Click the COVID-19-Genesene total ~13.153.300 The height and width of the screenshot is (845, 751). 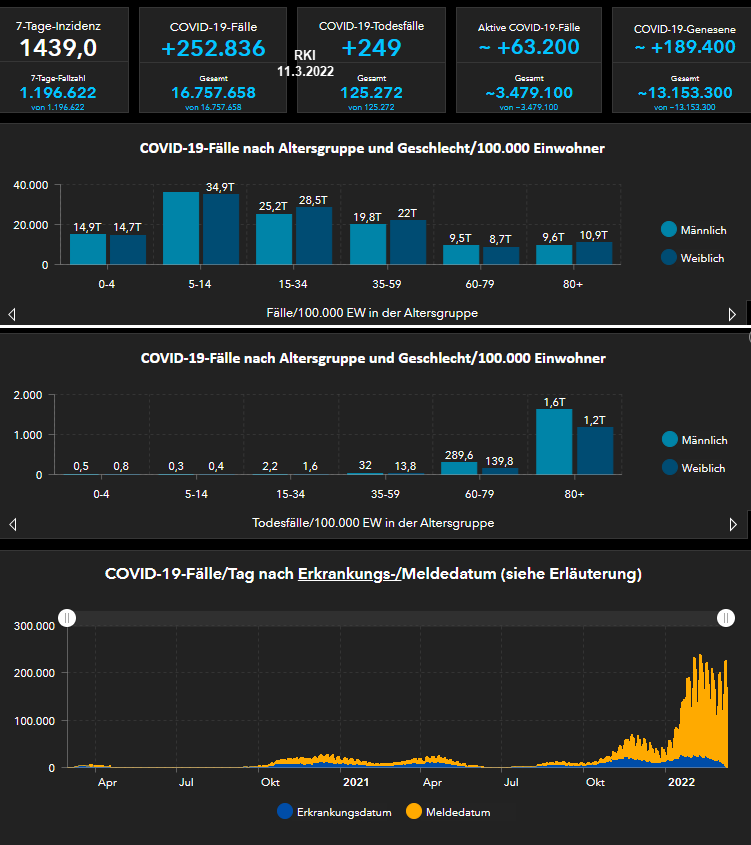(685, 93)
